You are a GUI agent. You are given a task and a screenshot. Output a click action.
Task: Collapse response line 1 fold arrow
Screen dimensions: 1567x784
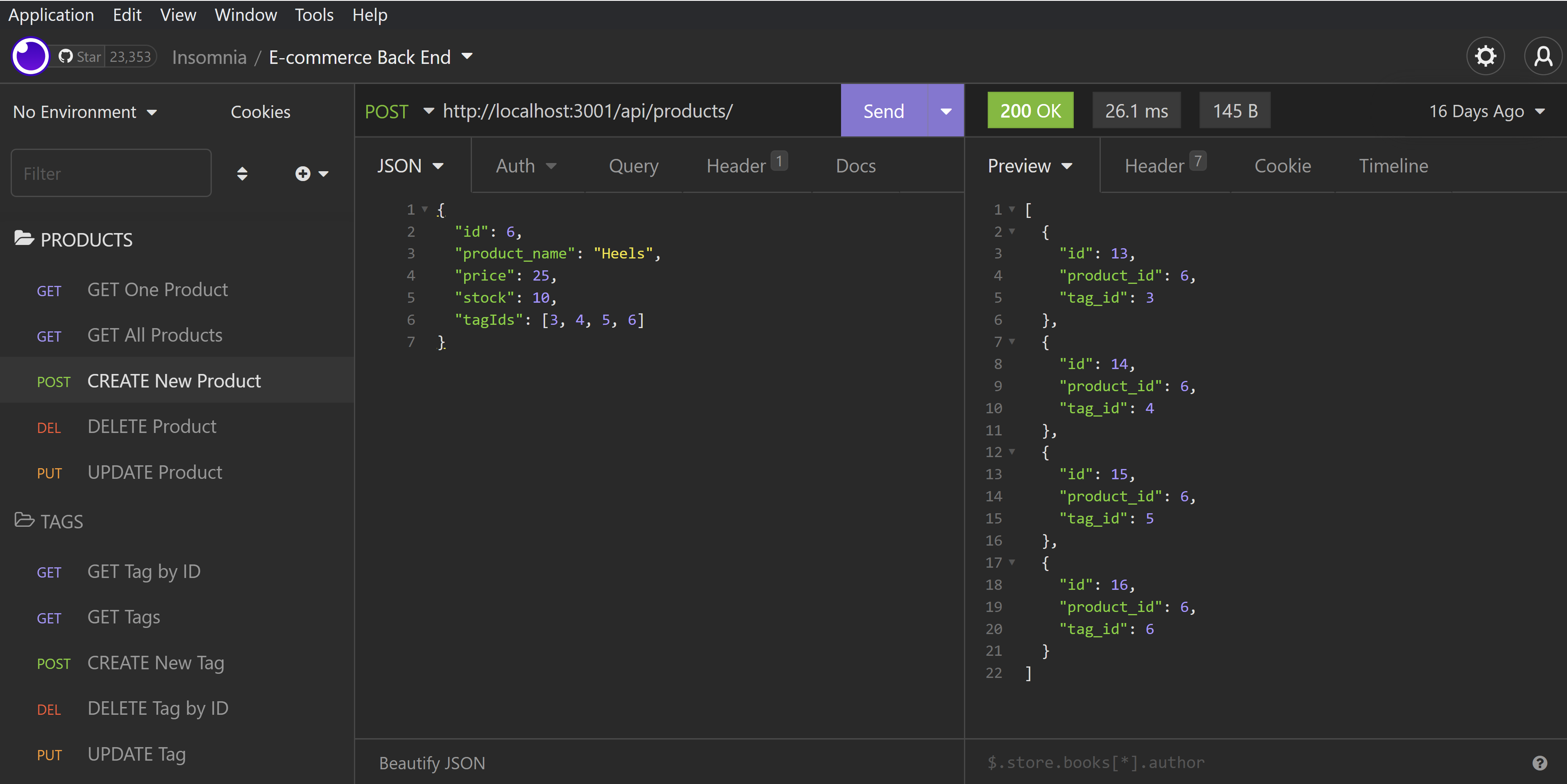[1011, 209]
